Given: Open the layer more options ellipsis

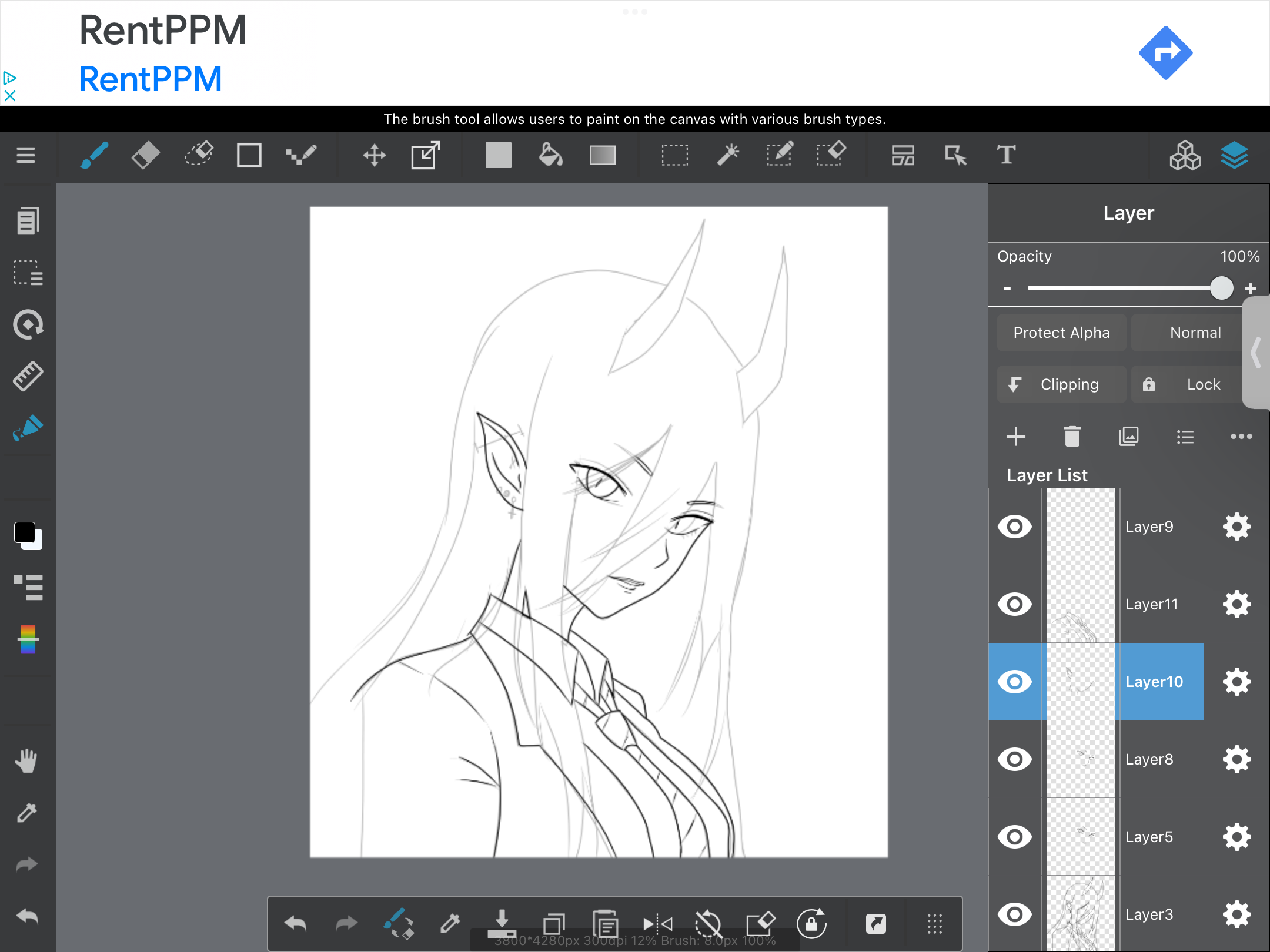Looking at the screenshot, I should pos(1241,436).
